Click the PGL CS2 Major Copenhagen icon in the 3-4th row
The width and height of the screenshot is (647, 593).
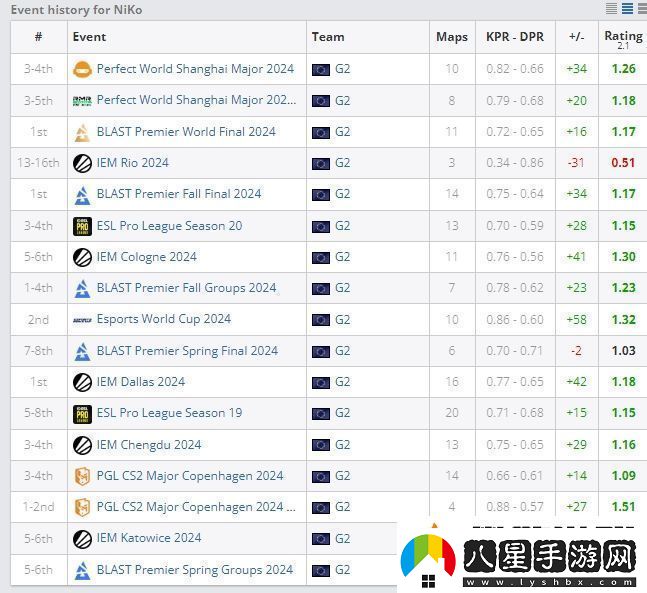click(82, 476)
